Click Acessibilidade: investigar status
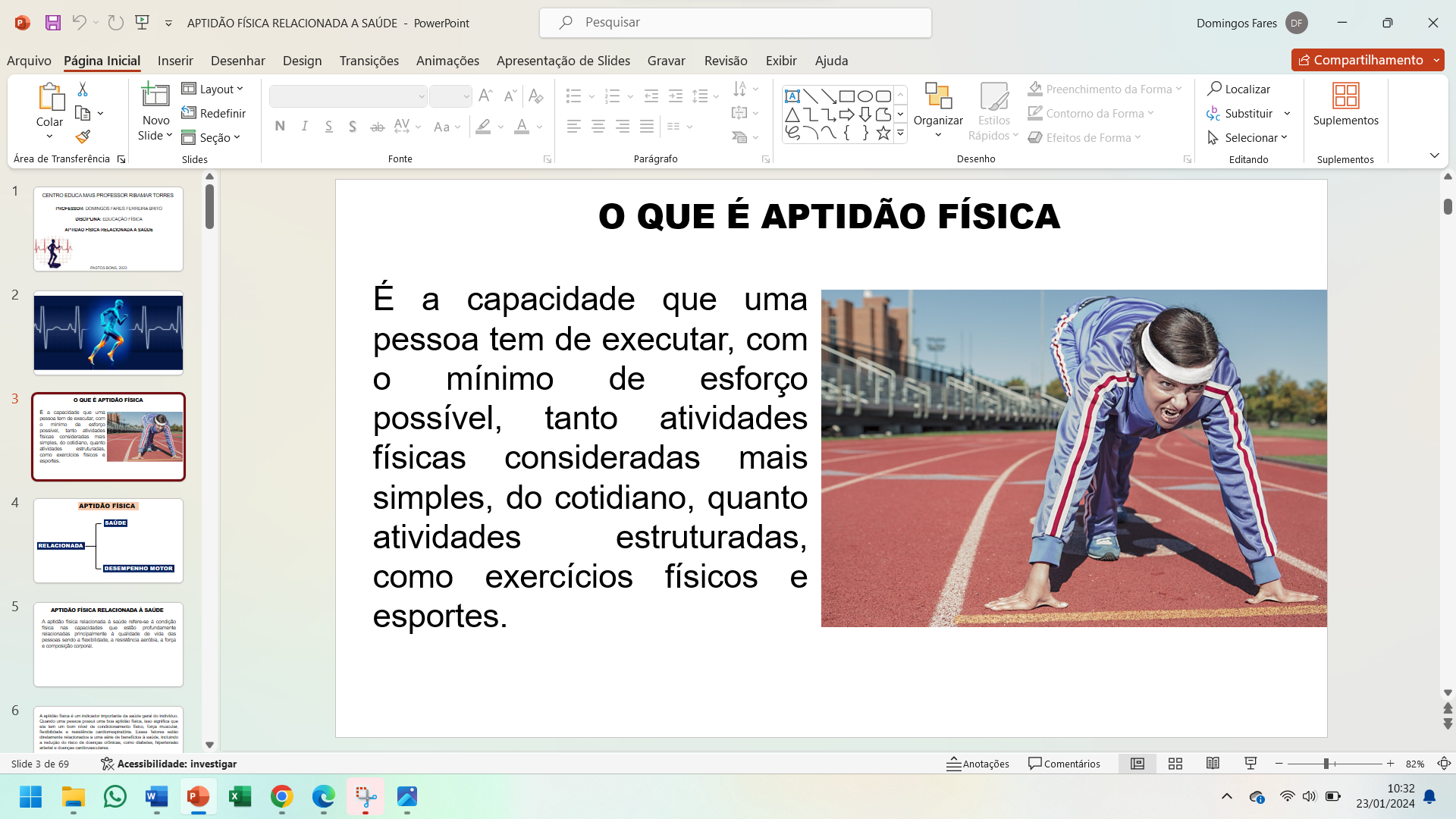This screenshot has height=819, width=1456. coord(168,764)
